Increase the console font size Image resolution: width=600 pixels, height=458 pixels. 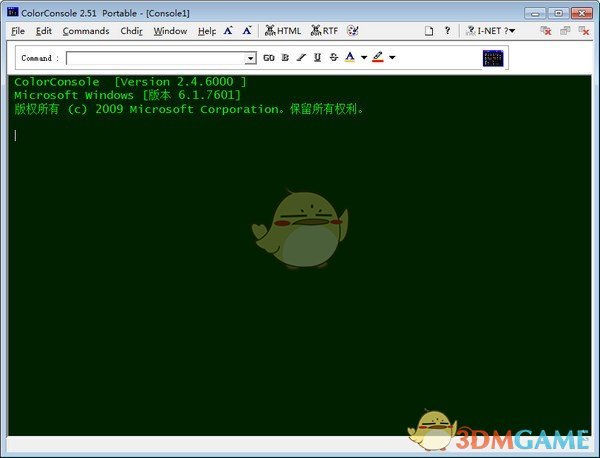(x=228, y=31)
